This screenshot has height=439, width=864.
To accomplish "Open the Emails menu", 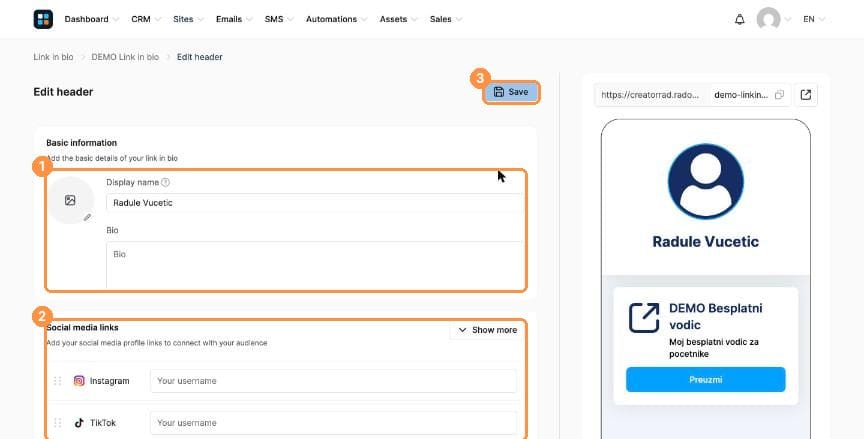I will tap(234, 19).
